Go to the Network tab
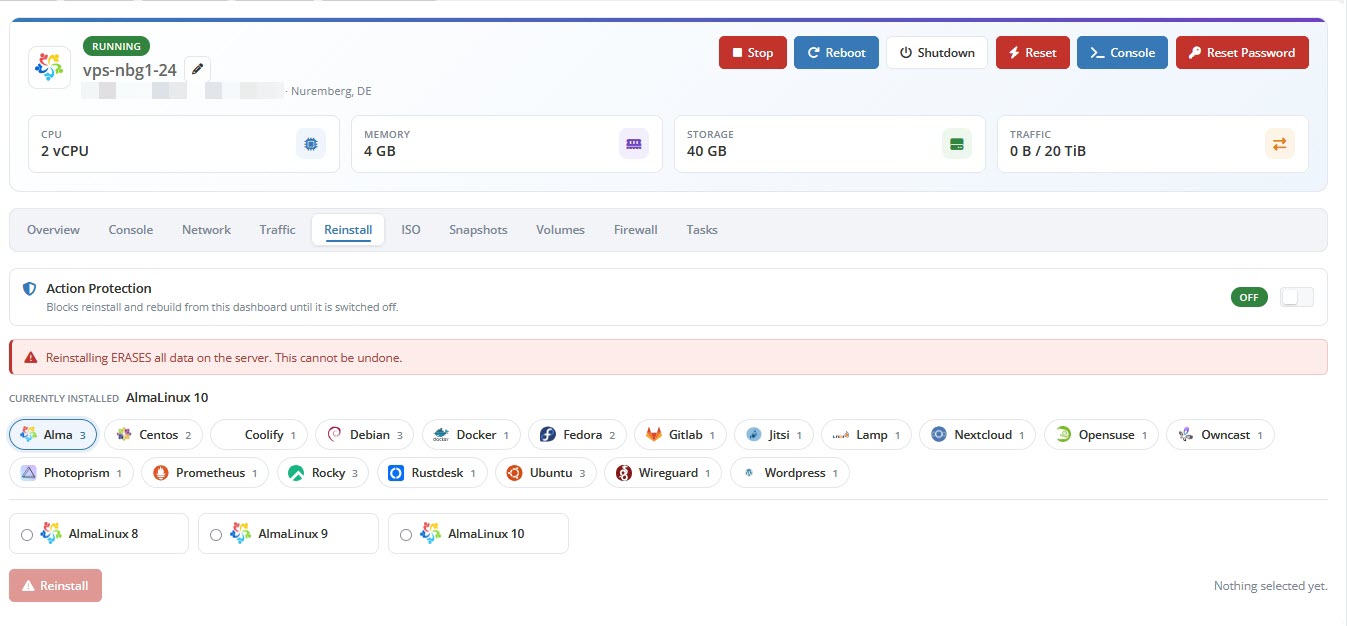 click(x=206, y=230)
